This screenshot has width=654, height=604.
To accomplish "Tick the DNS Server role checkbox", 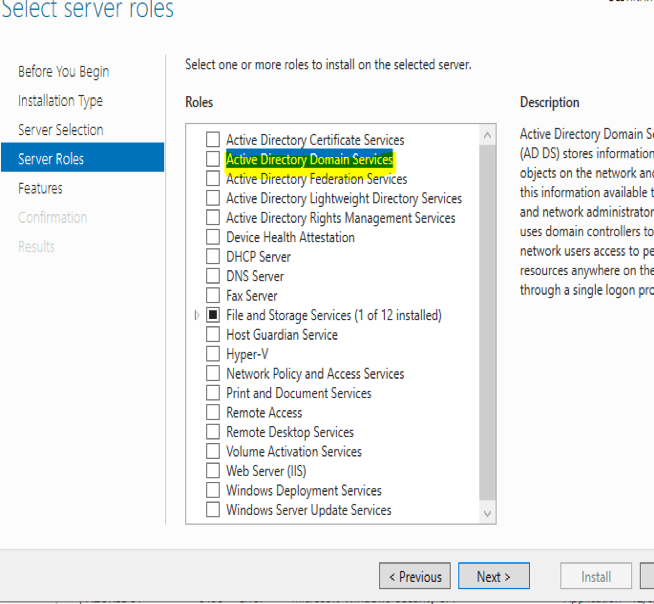I will click(212, 276).
